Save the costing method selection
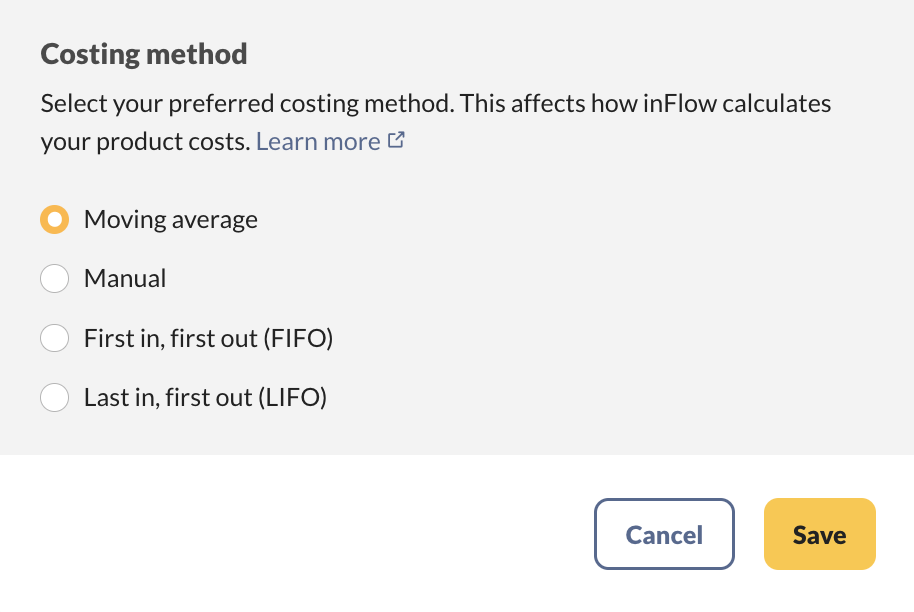The width and height of the screenshot is (914, 612). click(x=819, y=535)
